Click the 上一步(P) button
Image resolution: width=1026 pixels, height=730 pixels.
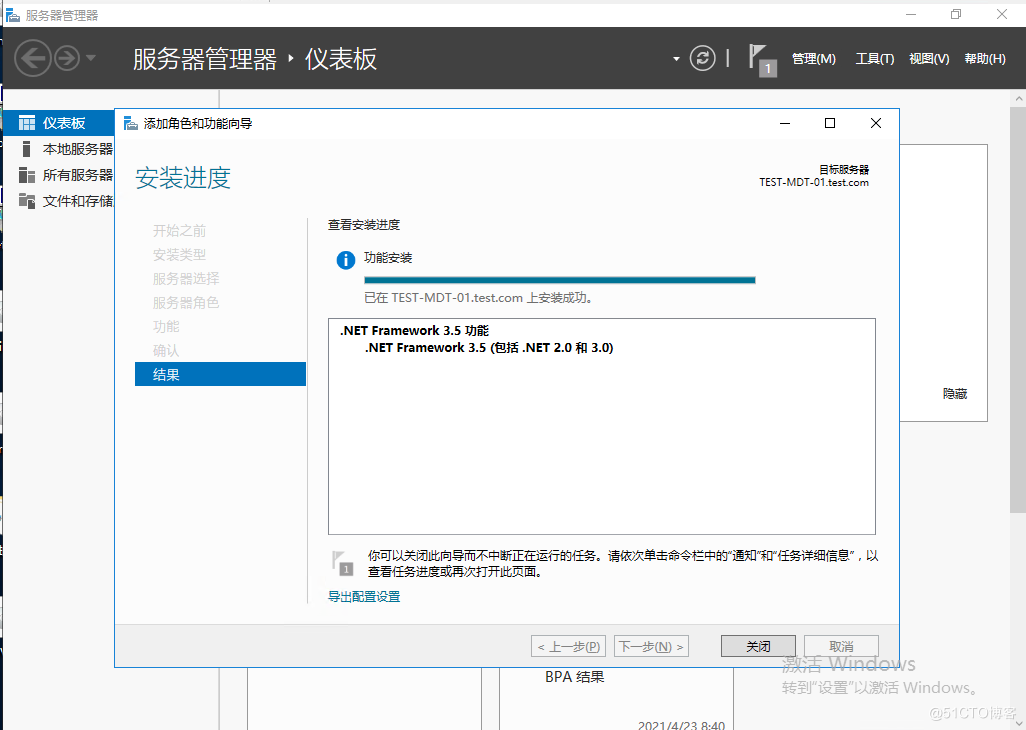click(569, 646)
